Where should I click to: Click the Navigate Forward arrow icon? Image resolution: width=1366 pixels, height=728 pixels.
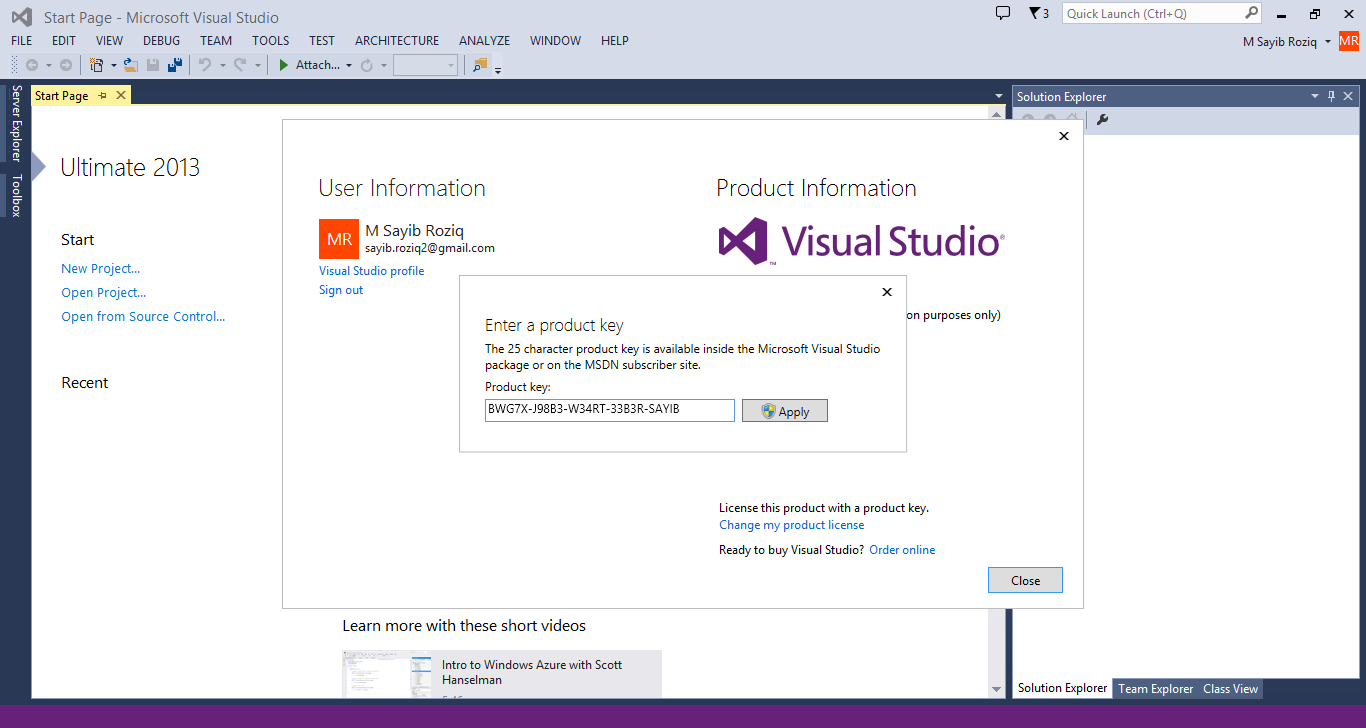(x=66, y=65)
